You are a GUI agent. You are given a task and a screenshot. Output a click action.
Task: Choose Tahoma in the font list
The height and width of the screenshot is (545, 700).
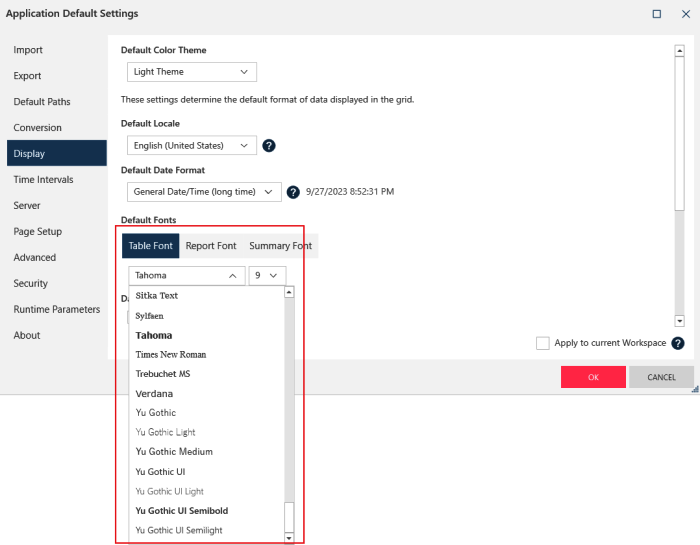pos(207,335)
